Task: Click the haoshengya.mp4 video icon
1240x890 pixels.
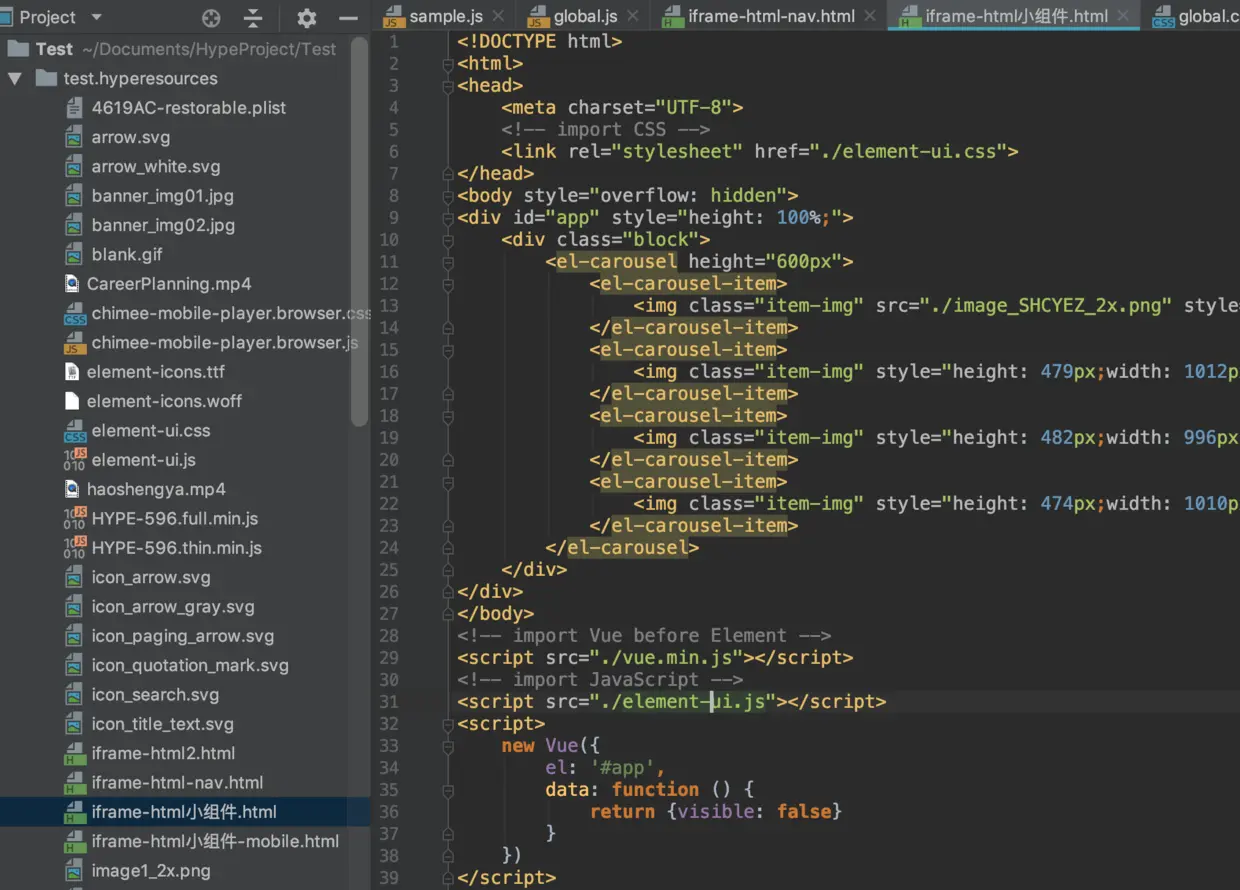Action: click(x=72, y=489)
